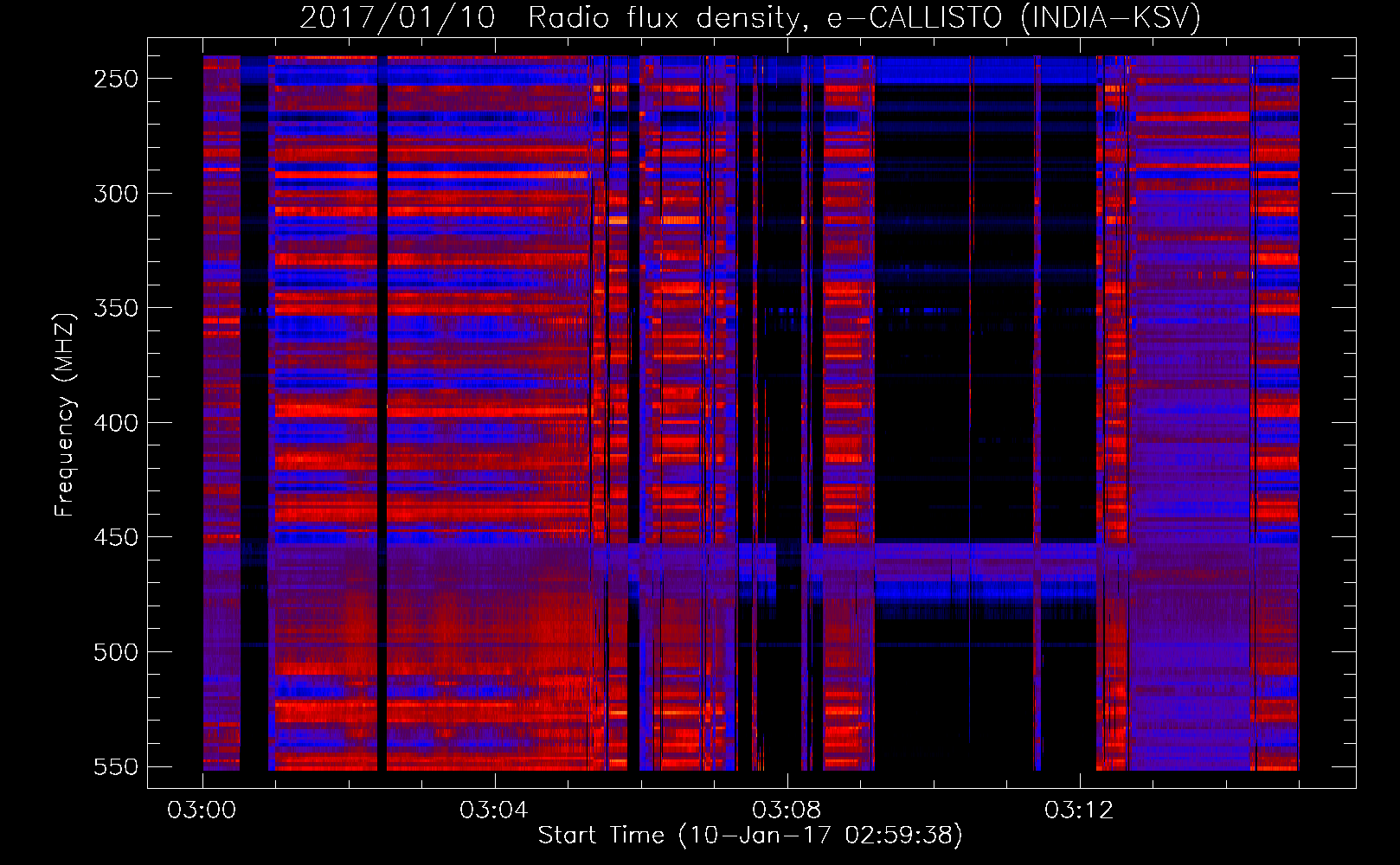Click the 03:12 time tick label

coord(1079,811)
